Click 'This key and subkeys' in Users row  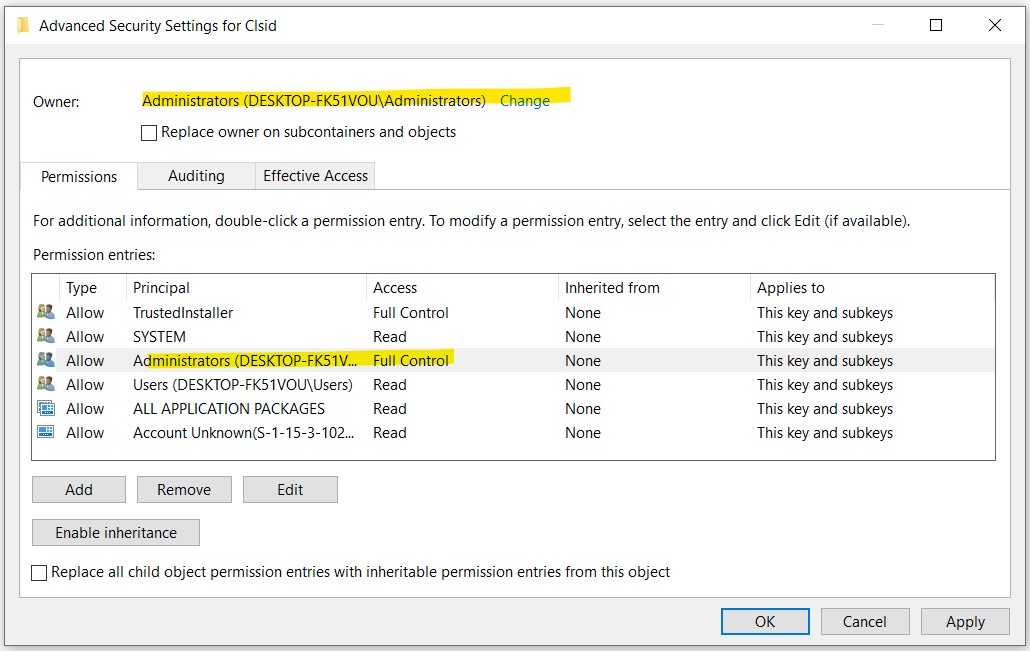coord(825,385)
